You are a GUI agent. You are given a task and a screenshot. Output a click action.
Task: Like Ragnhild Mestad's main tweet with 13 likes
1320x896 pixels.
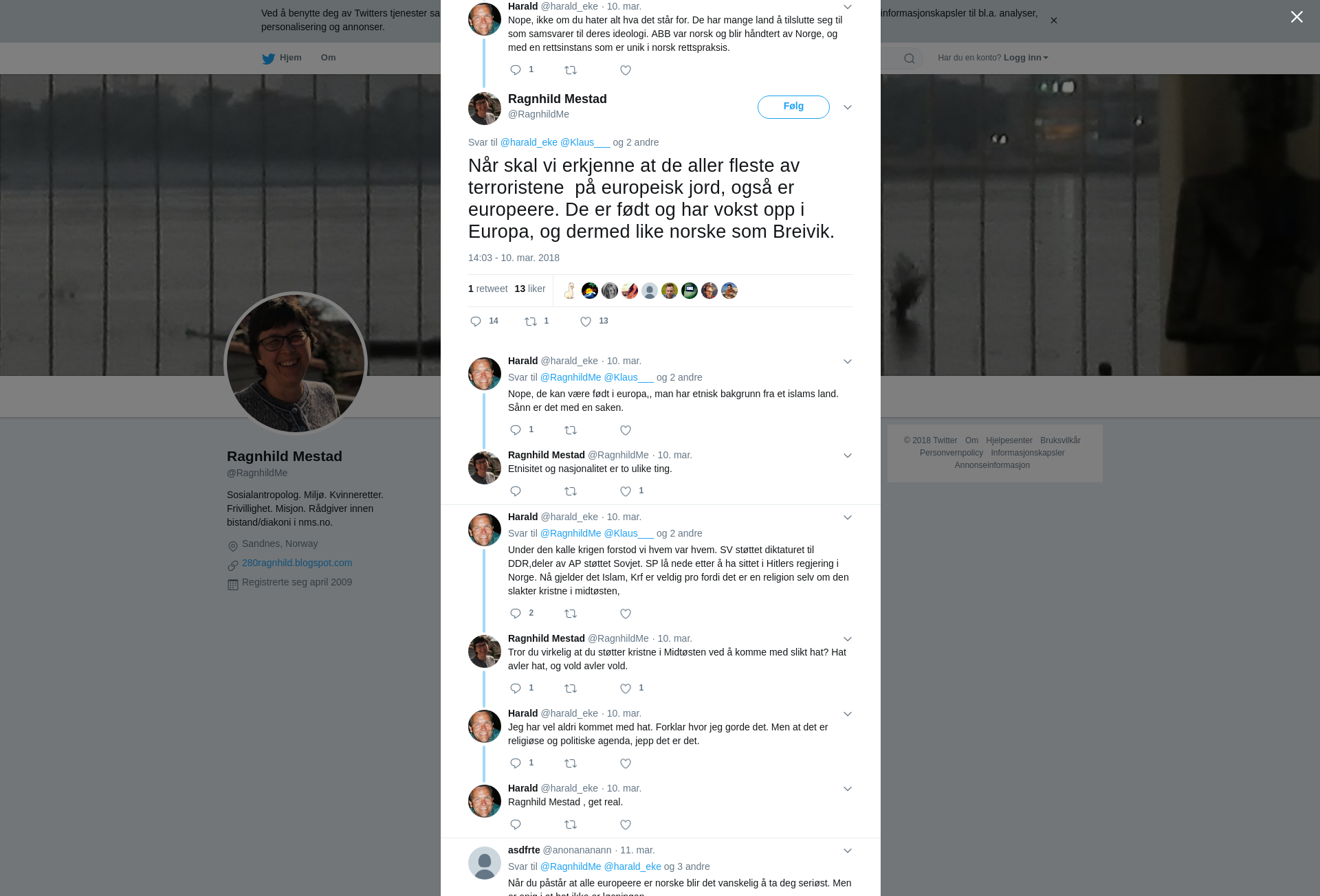[586, 322]
